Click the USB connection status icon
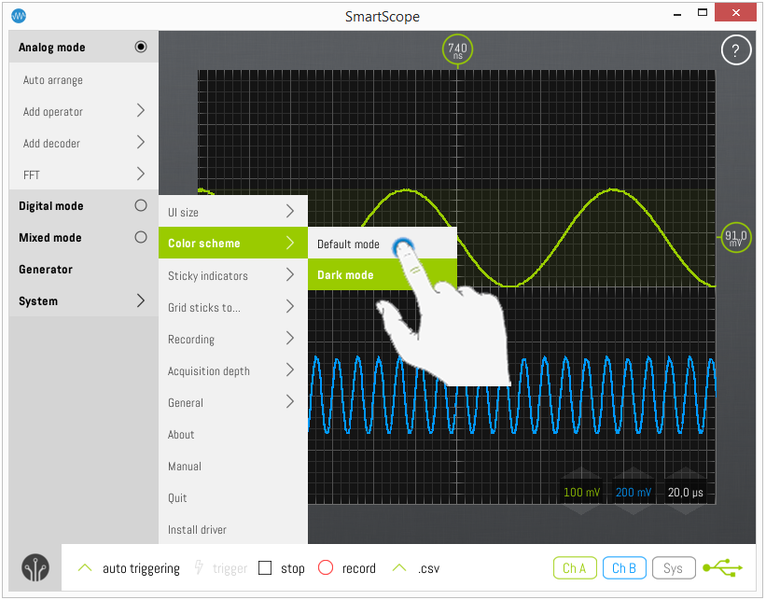The image size is (766, 600). click(x=722, y=568)
